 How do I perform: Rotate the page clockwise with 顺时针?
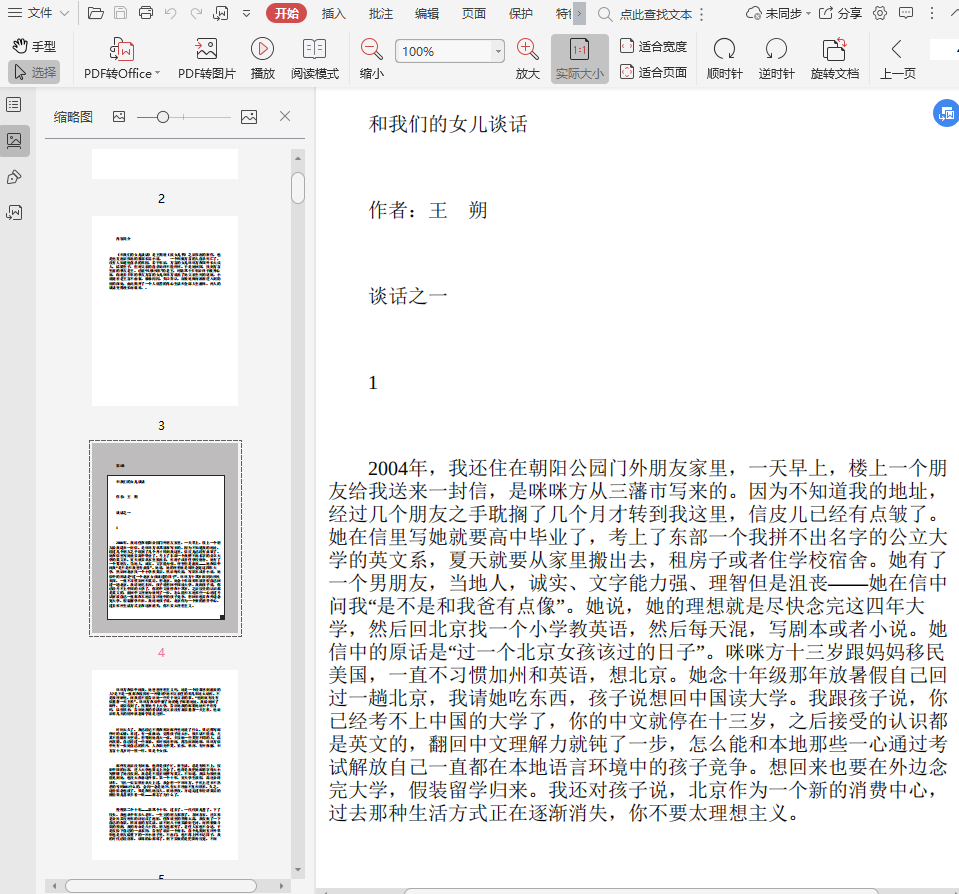724,58
